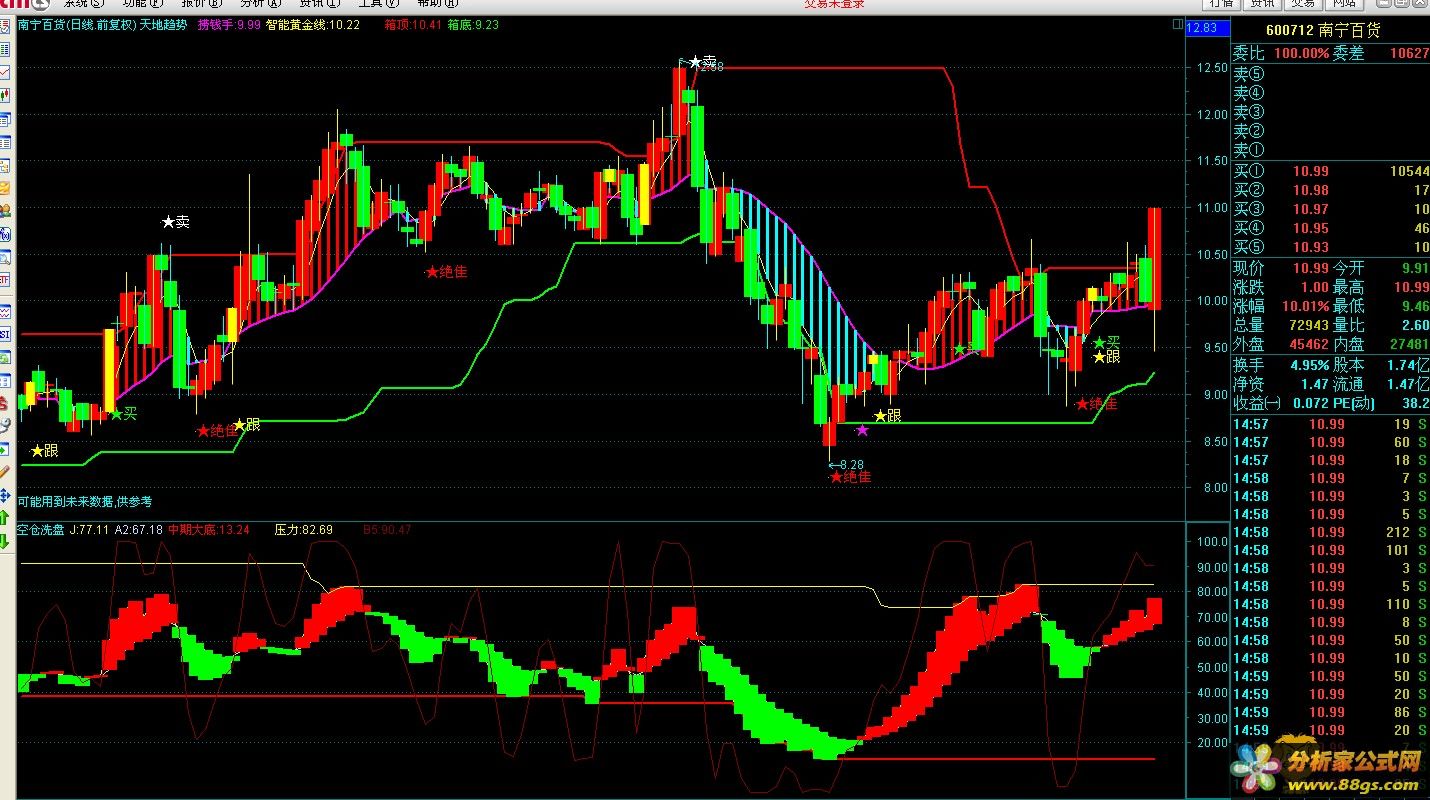Image resolution: width=1430 pixels, height=800 pixels.
Task: Click the 现价 10.99 value
Action: pyautogui.click(x=1310, y=268)
